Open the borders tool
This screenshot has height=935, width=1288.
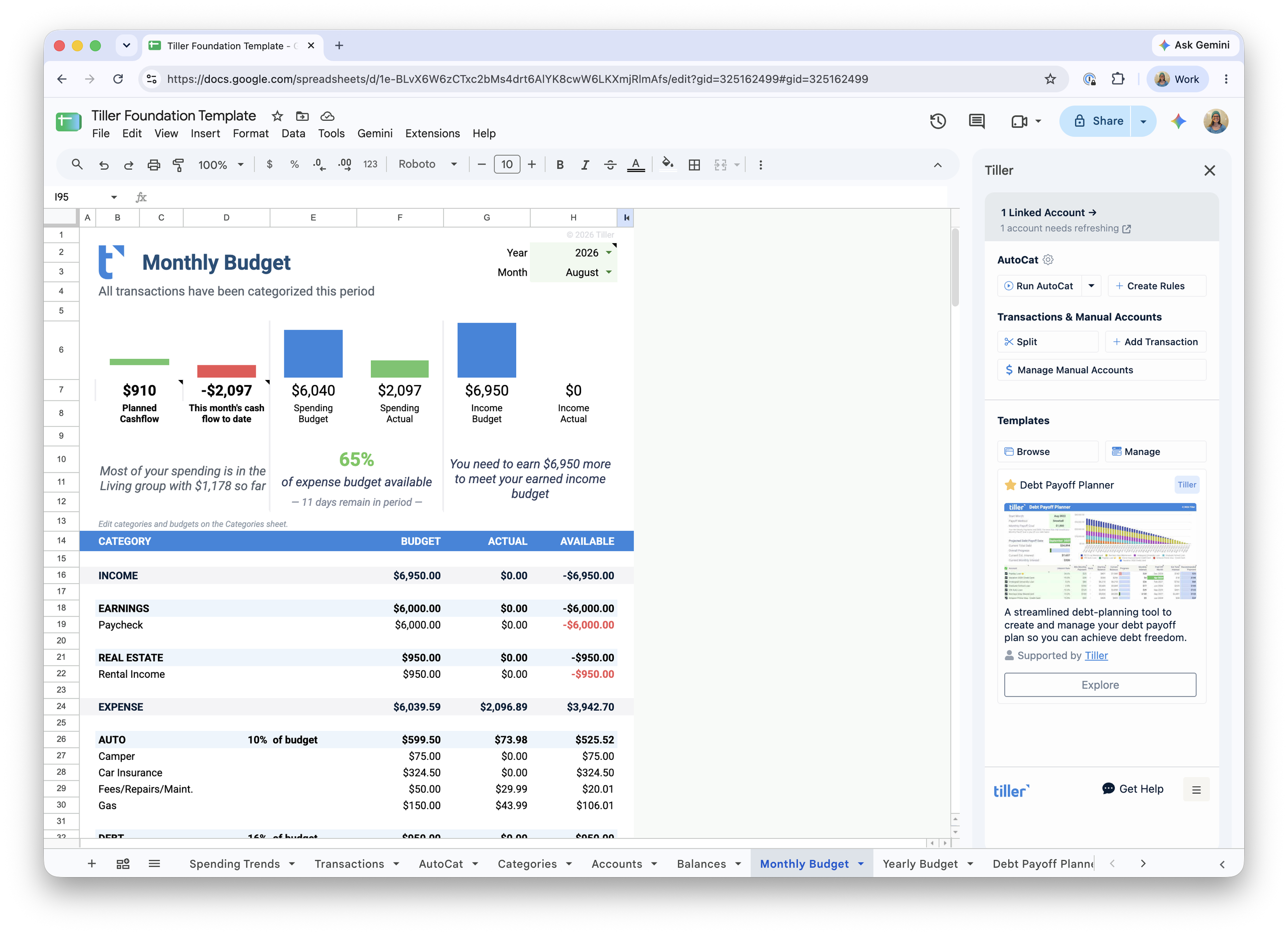pyautogui.click(x=694, y=165)
